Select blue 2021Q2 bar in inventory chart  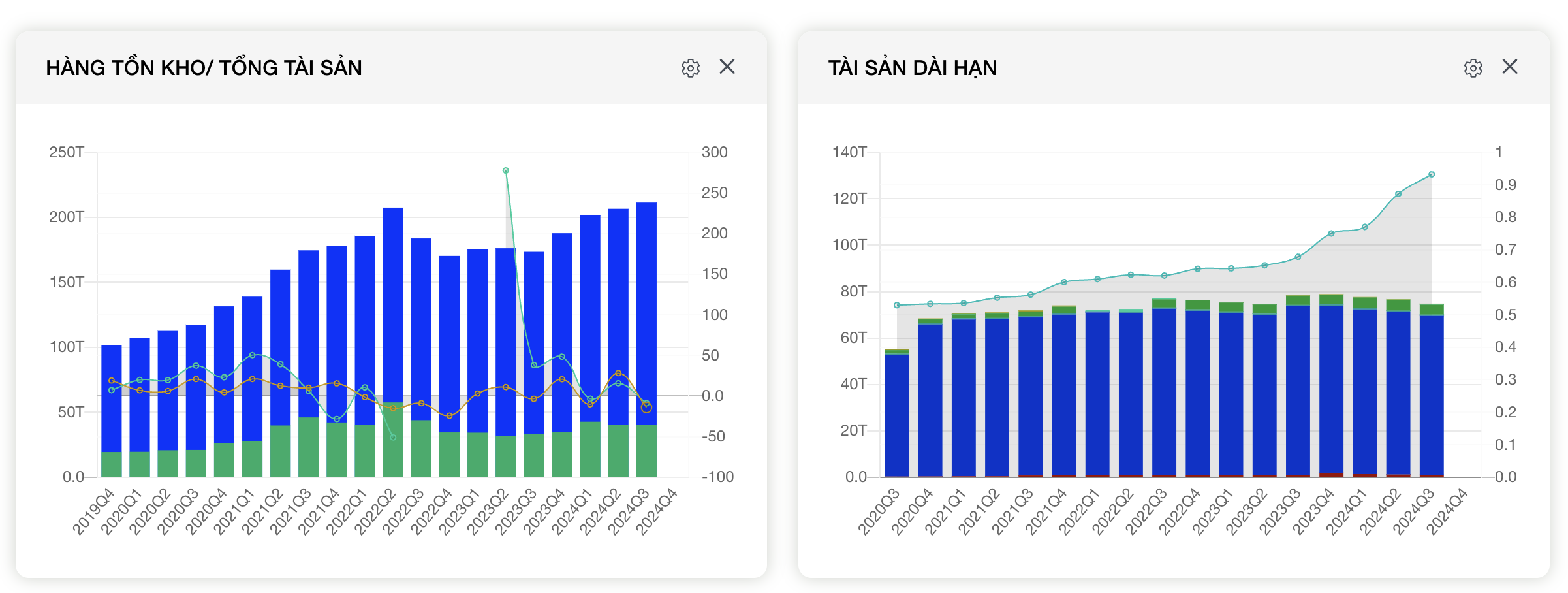tap(281, 347)
